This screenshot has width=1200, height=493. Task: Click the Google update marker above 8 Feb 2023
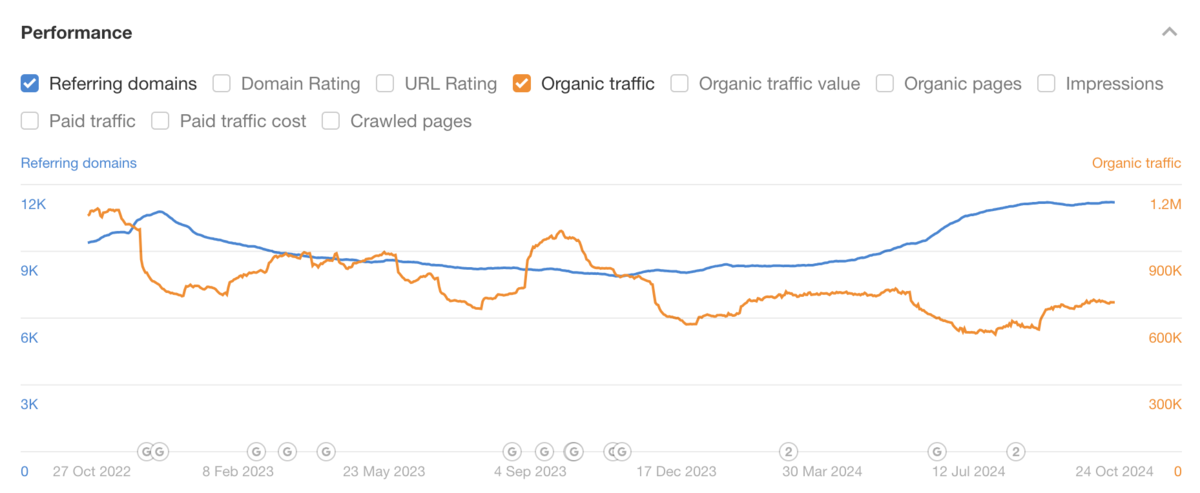pos(255,452)
